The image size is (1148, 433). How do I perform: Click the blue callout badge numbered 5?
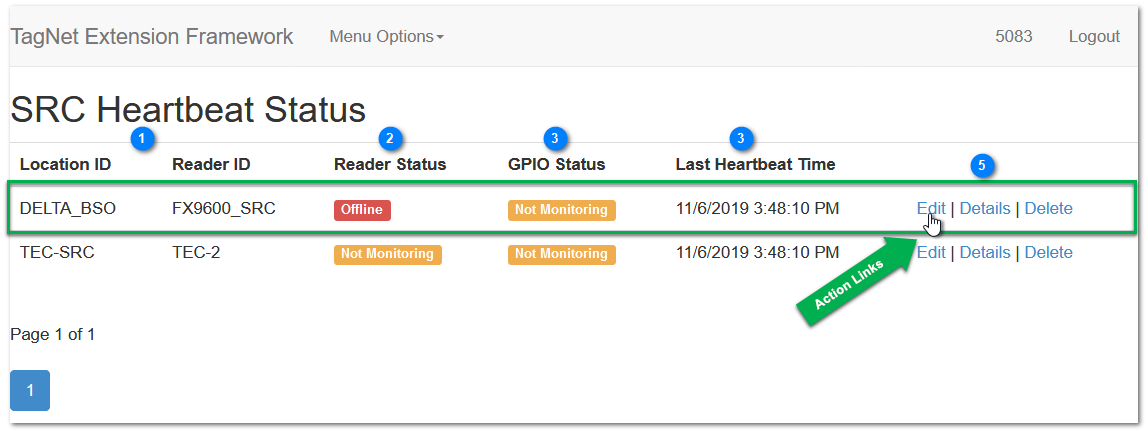[x=983, y=166]
